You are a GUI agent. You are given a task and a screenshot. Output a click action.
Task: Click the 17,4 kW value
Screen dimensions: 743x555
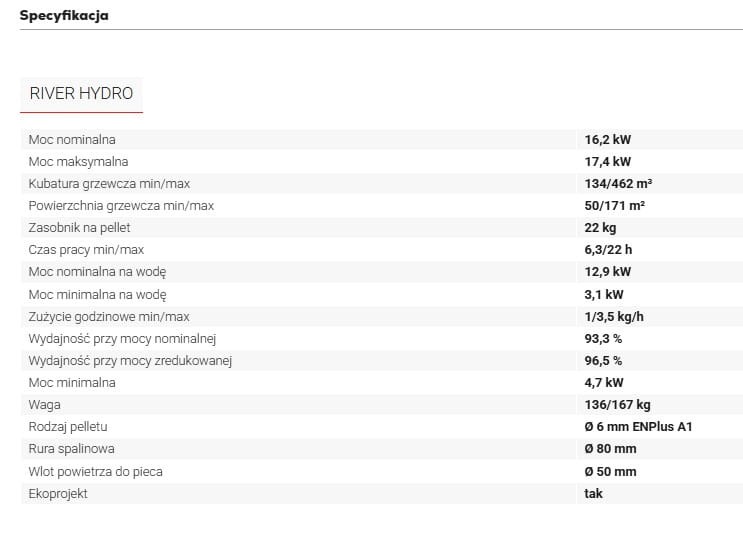pyautogui.click(x=607, y=162)
